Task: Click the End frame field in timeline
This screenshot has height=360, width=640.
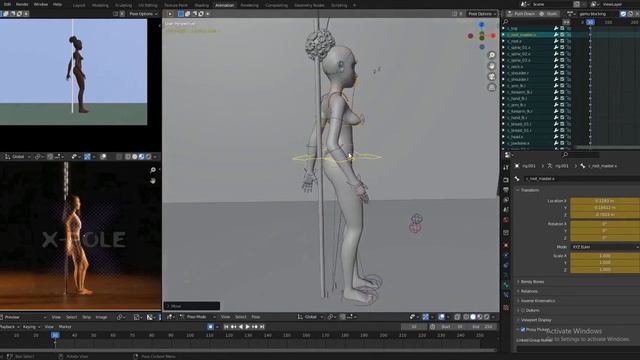Action: pos(482,327)
